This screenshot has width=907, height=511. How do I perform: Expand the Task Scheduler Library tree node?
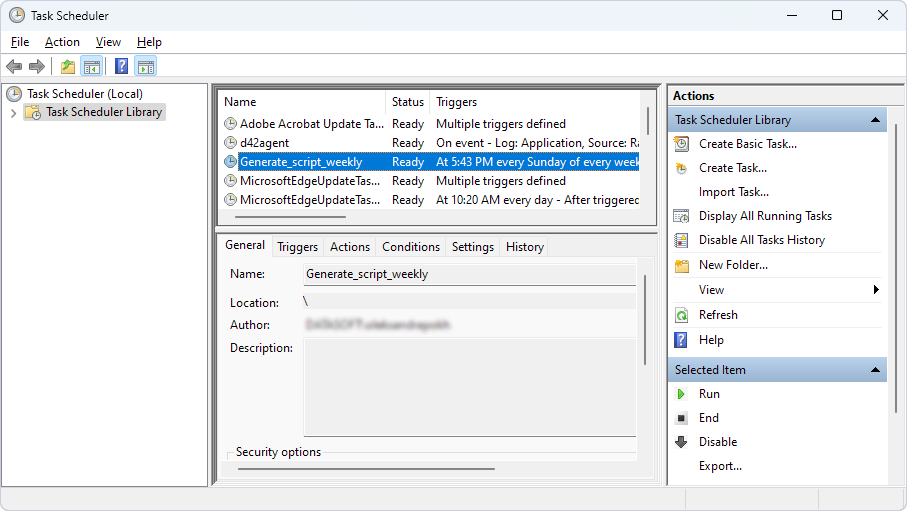click(x=13, y=113)
